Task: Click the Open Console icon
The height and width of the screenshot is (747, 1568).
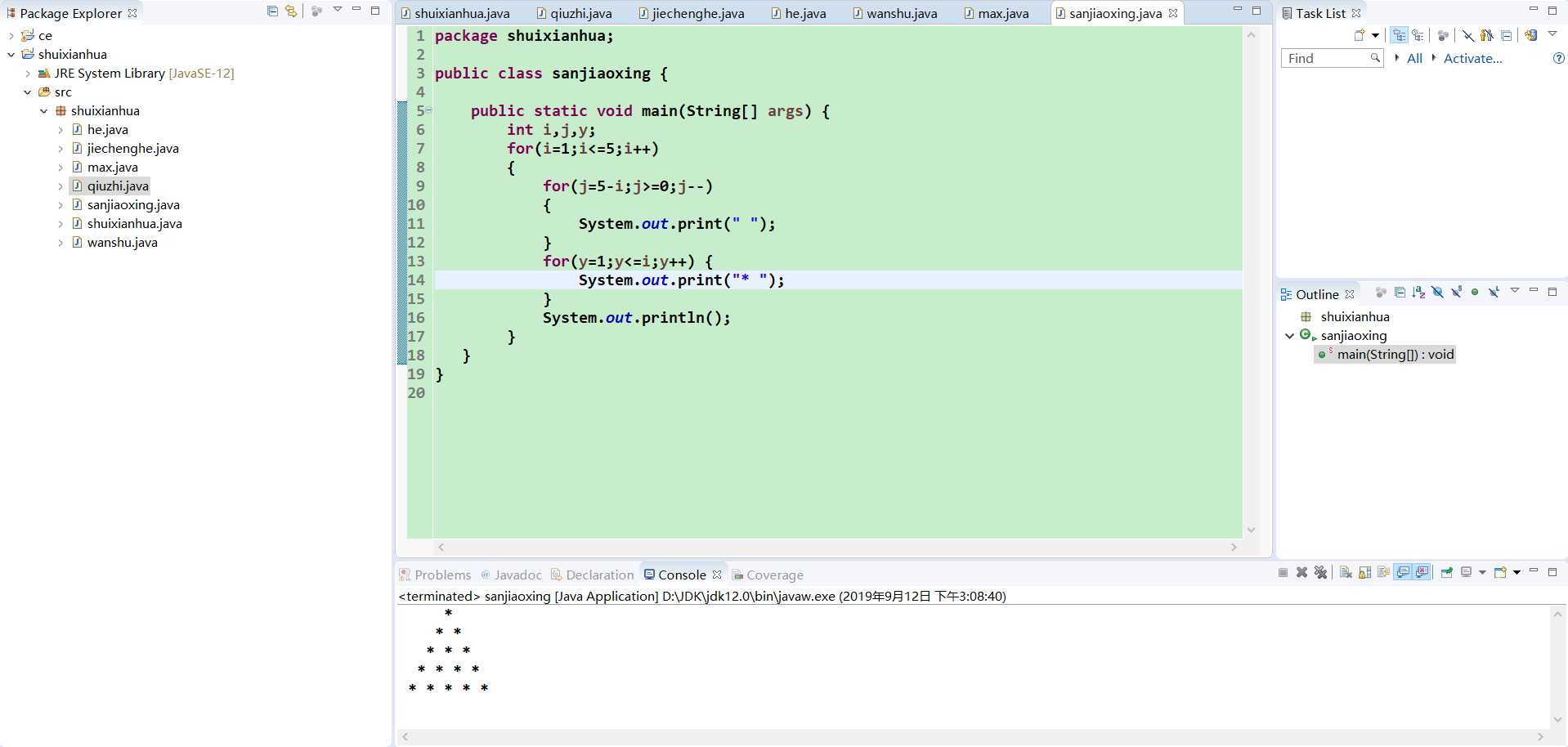Action: coord(1500,573)
